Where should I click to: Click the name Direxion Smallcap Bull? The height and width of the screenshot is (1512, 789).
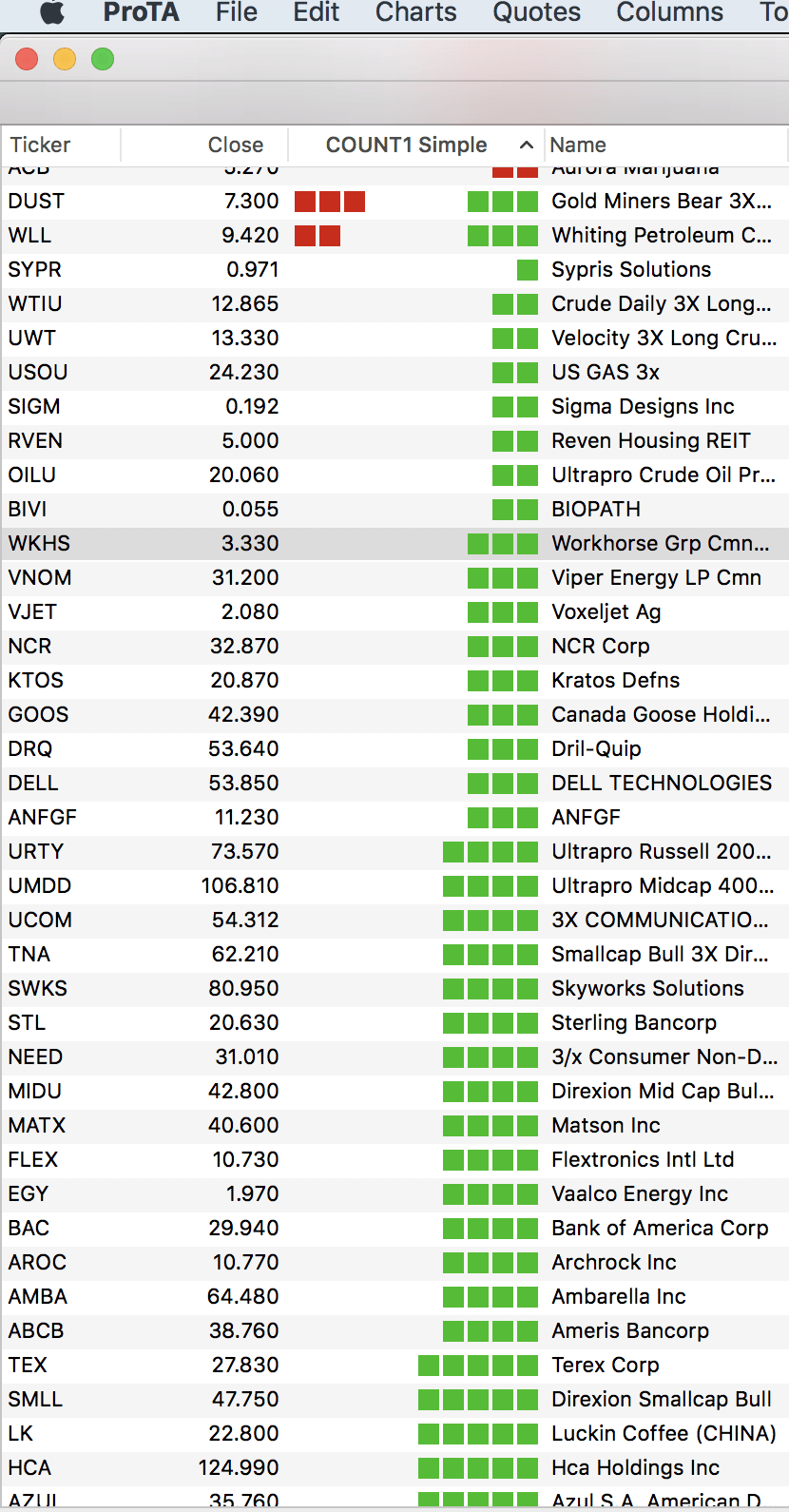662,1400
